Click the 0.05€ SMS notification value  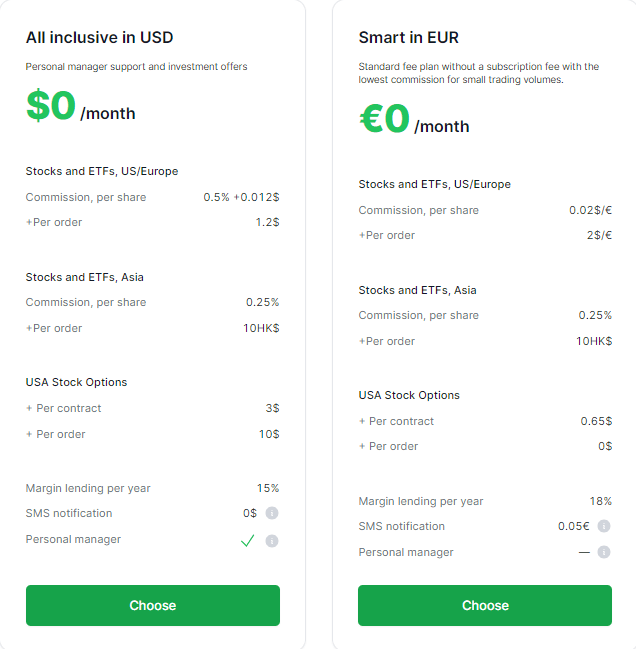pyautogui.click(x=574, y=526)
